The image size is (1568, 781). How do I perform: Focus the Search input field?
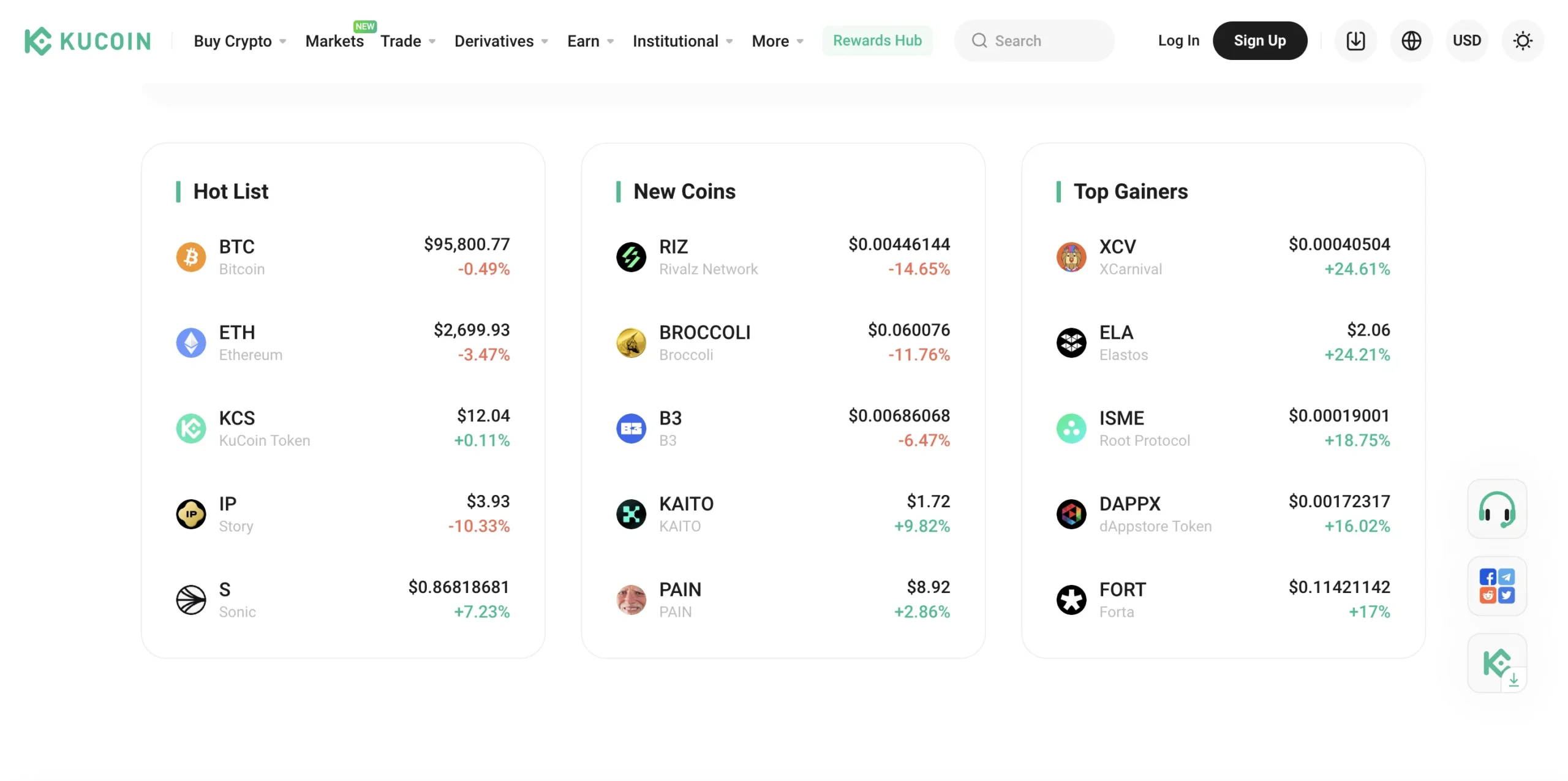coord(1035,40)
